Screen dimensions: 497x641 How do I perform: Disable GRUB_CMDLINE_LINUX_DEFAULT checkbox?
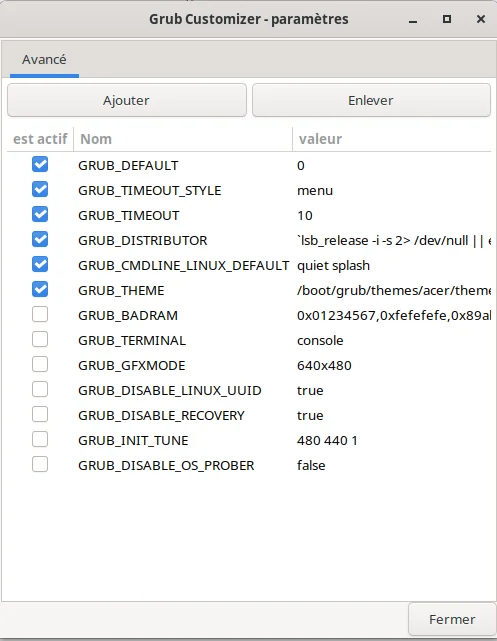coord(40,264)
